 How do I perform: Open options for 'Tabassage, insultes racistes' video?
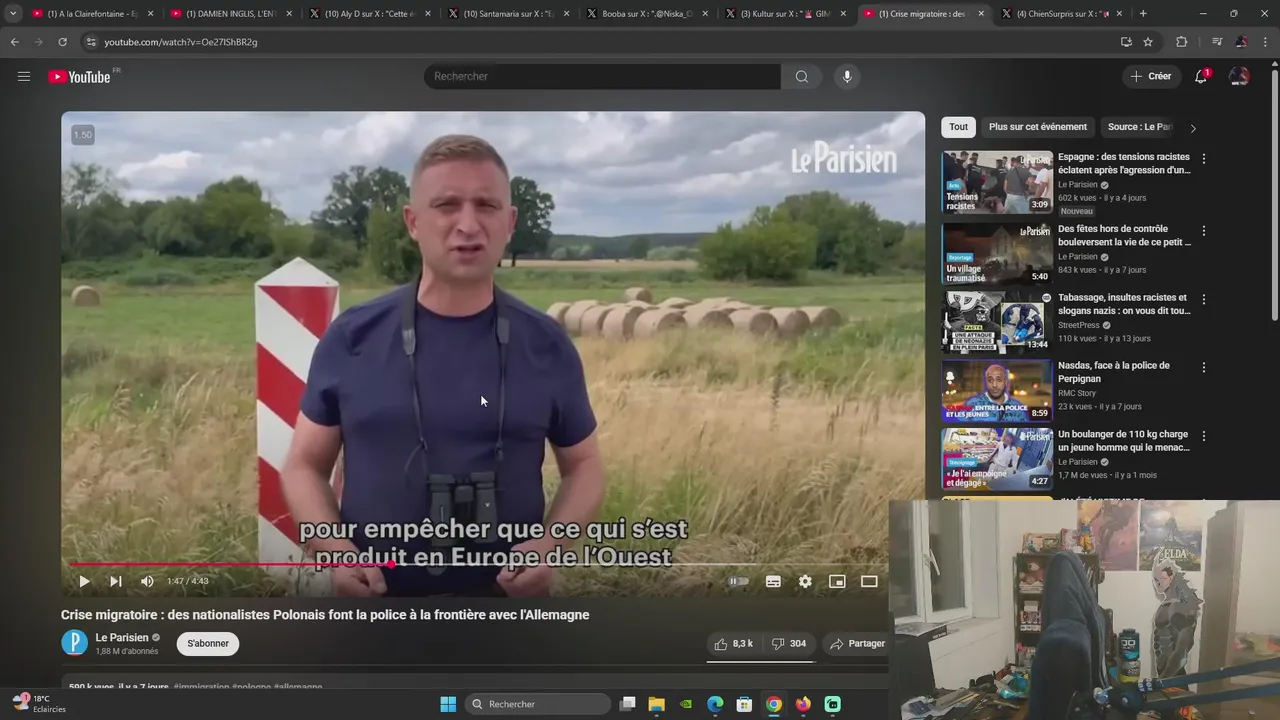pyautogui.click(x=1204, y=299)
